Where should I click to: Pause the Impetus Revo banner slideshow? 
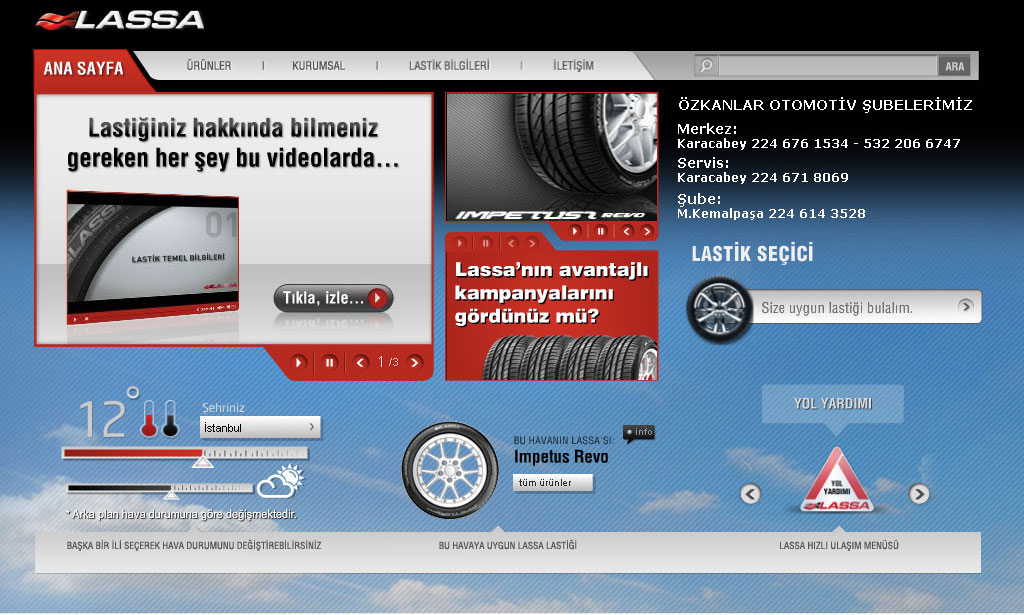point(600,230)
